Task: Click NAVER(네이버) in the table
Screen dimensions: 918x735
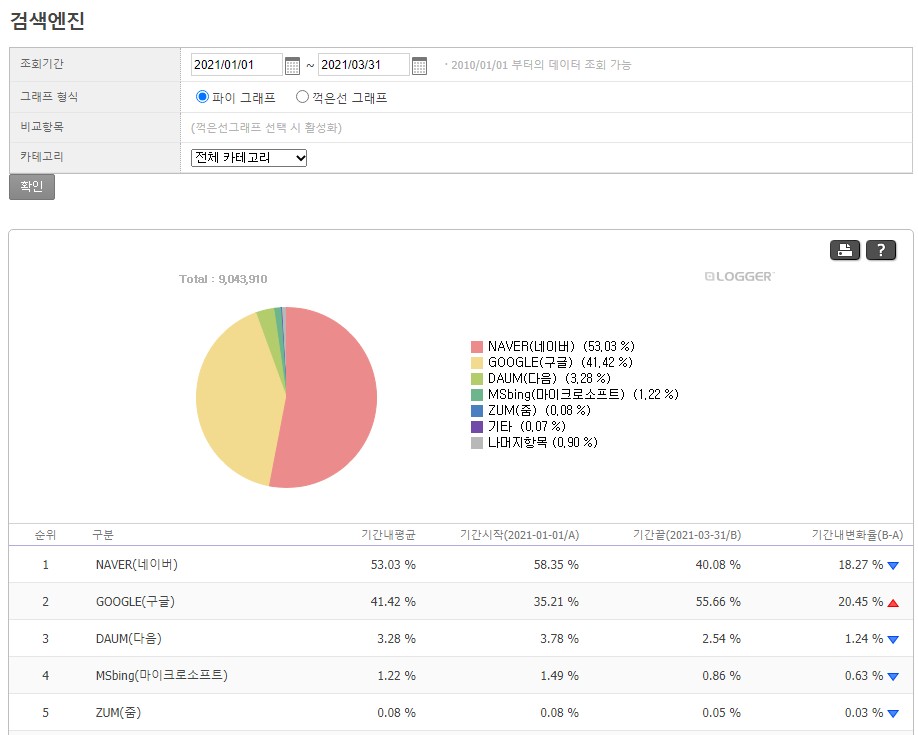Action: coord(136,565)
